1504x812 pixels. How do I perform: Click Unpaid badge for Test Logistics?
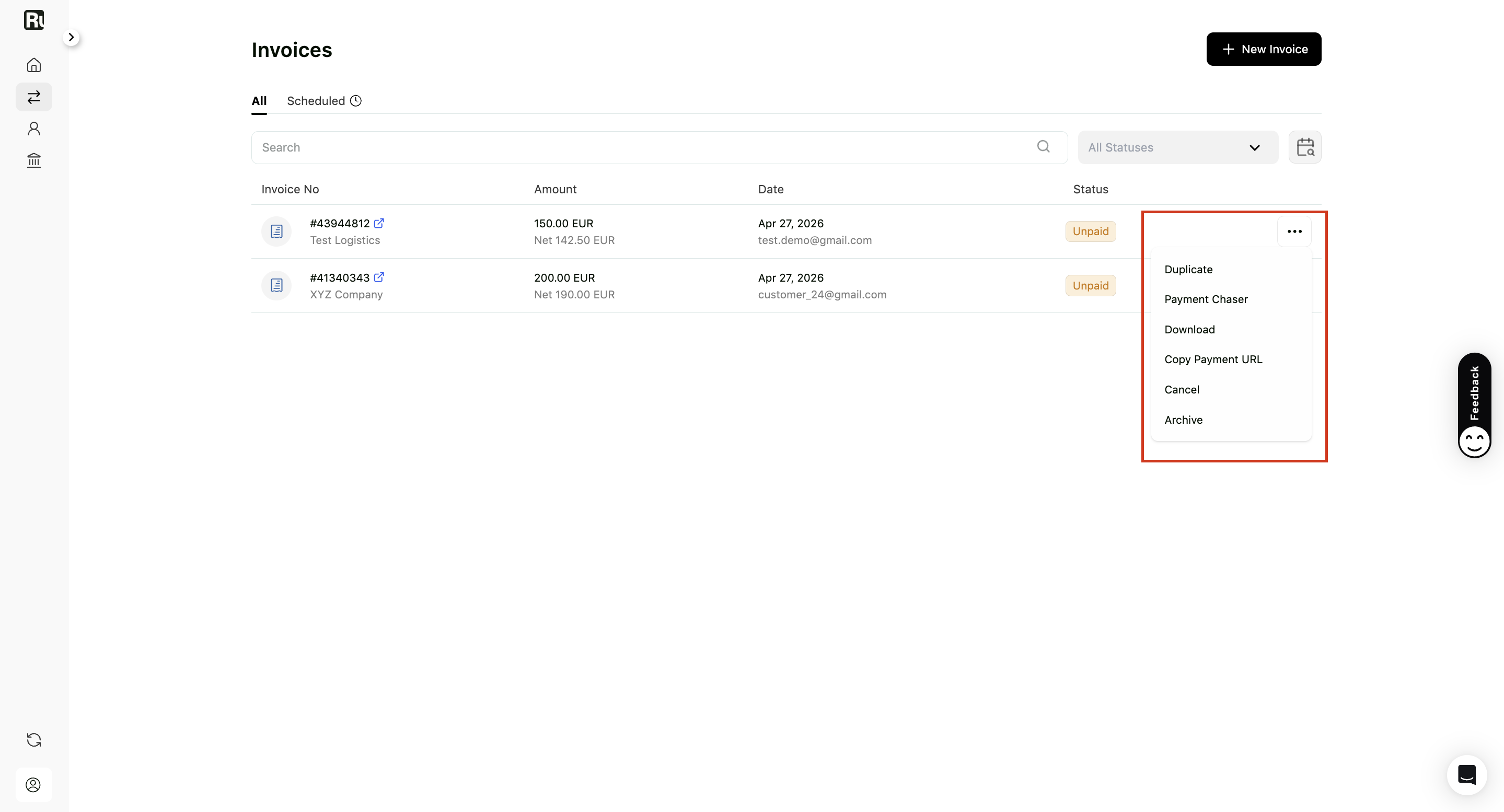coord(1090,231)
